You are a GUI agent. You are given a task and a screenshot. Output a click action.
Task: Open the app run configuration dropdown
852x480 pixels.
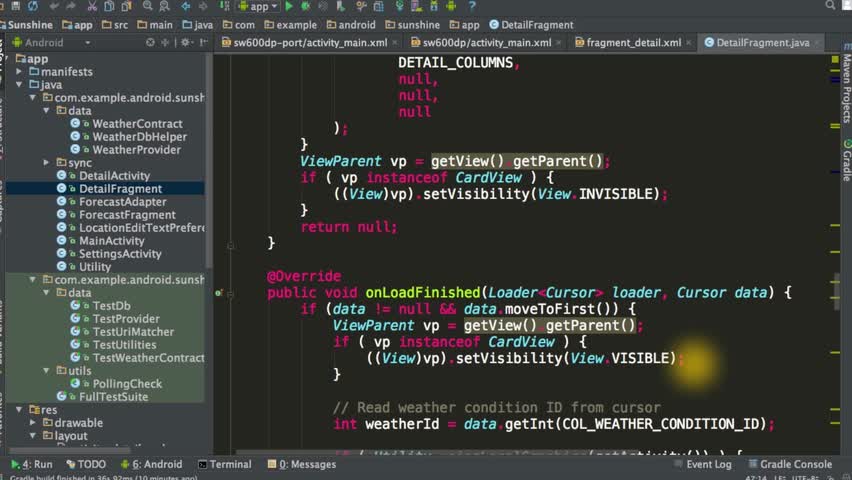[x=259, y=7]
